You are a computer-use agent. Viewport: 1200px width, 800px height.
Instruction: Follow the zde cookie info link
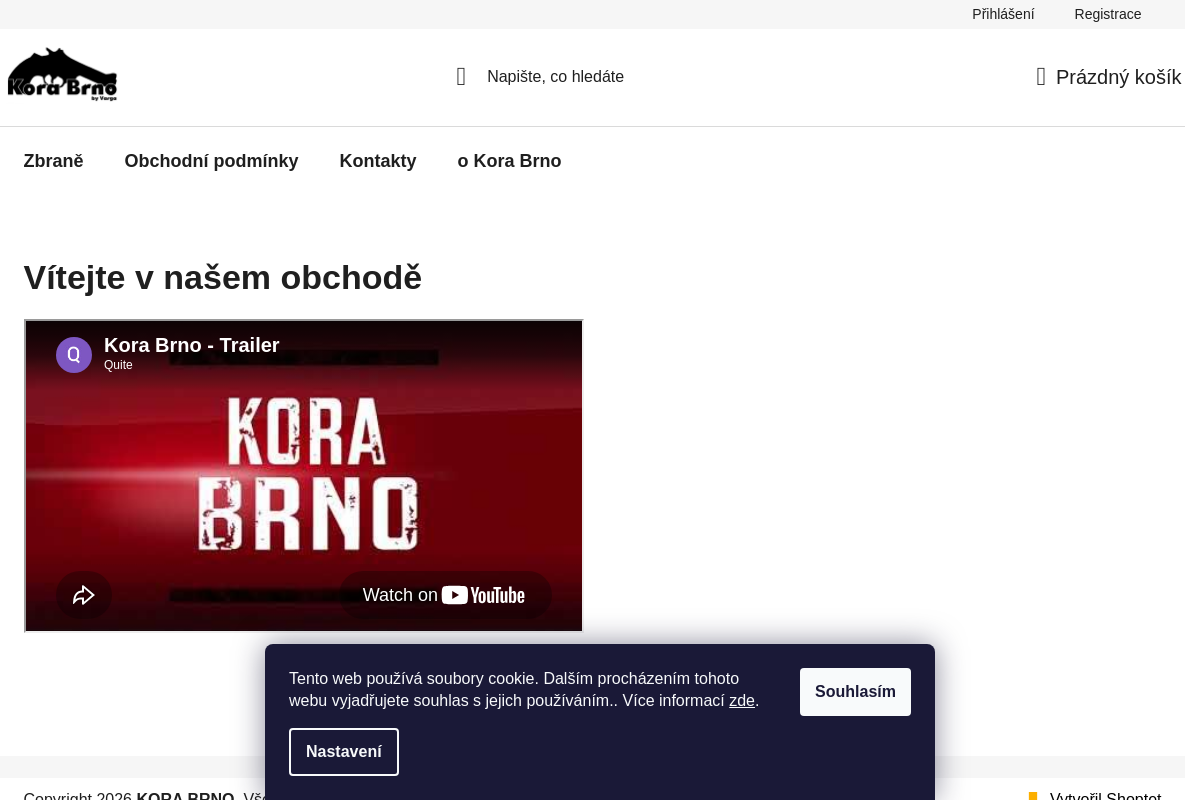coord(742,701)
